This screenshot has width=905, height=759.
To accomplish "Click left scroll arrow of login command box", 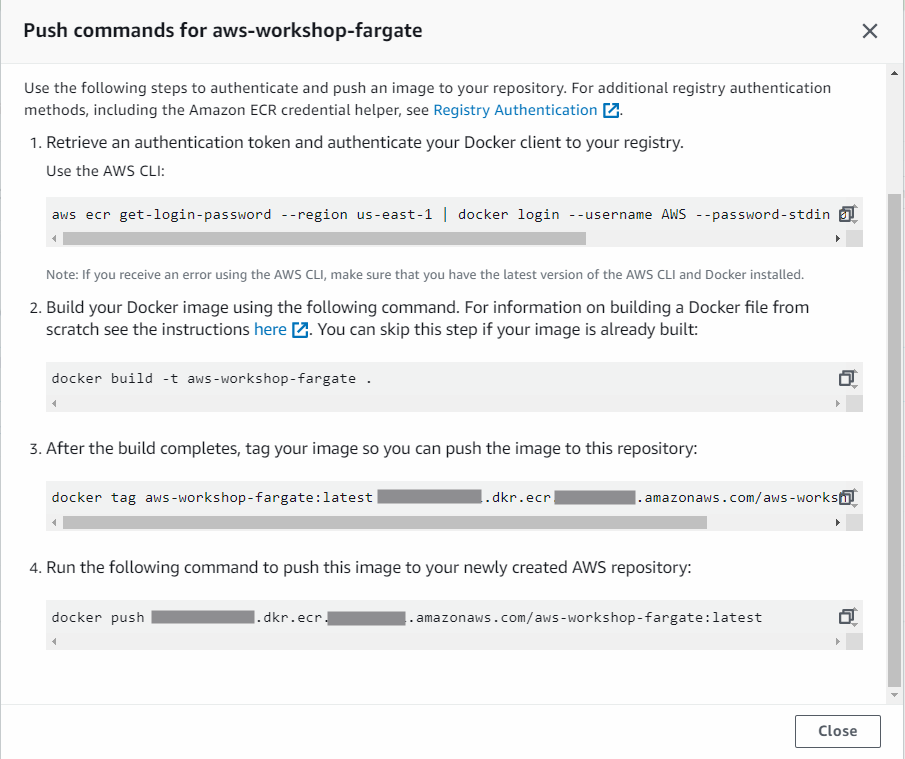I will [x=54, y=238].
